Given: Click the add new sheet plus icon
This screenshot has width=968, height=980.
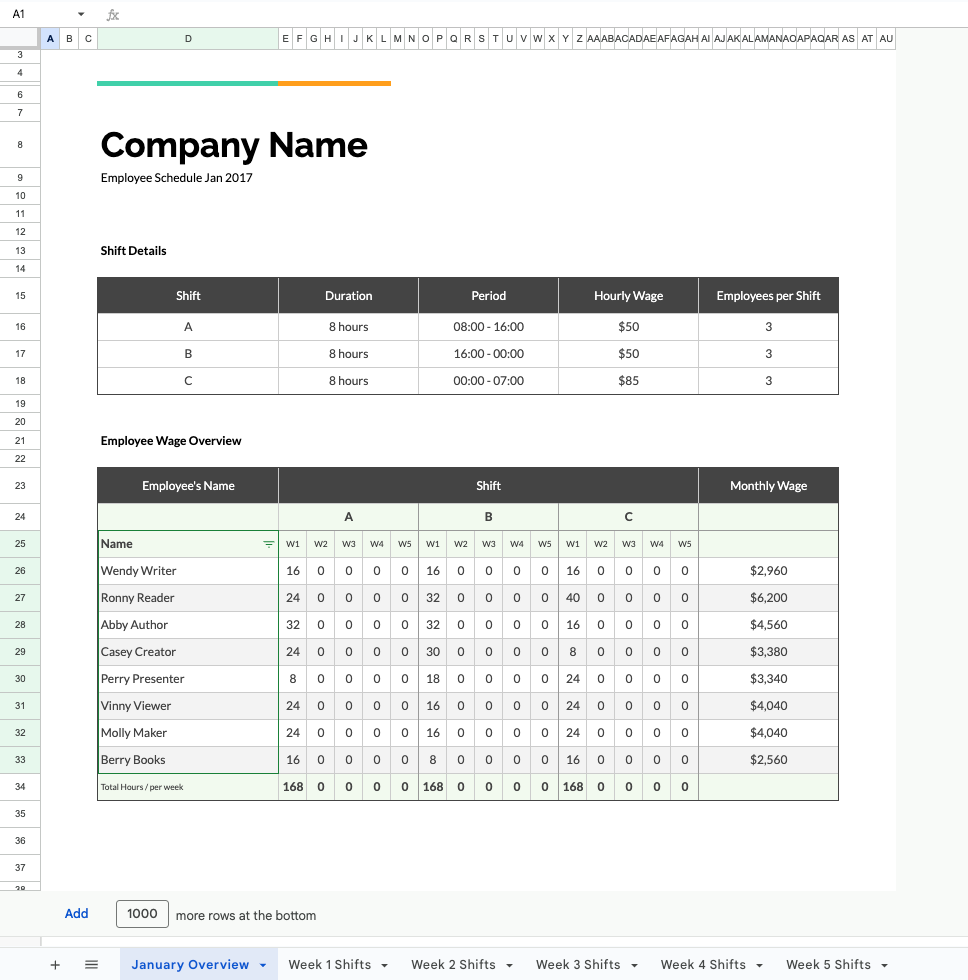Looking at the screenshot, I should (55, 964).
